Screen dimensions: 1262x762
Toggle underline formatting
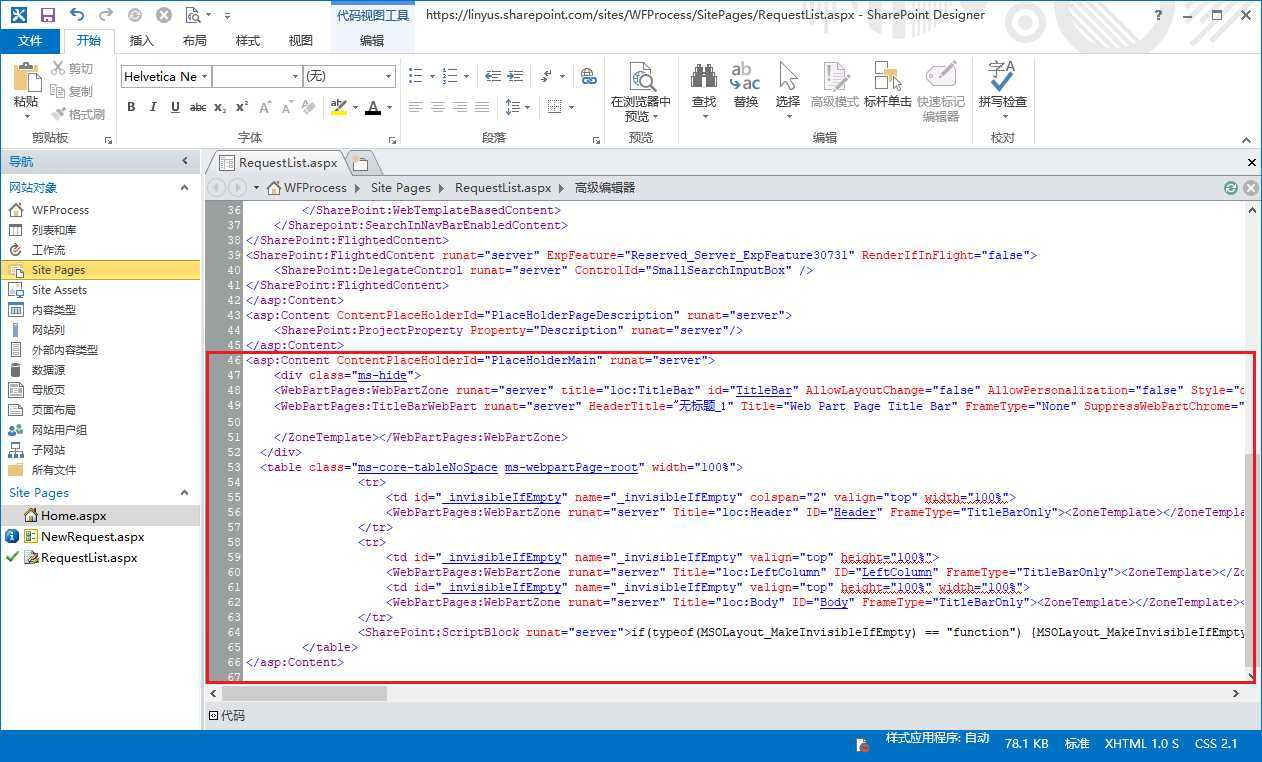175,107
